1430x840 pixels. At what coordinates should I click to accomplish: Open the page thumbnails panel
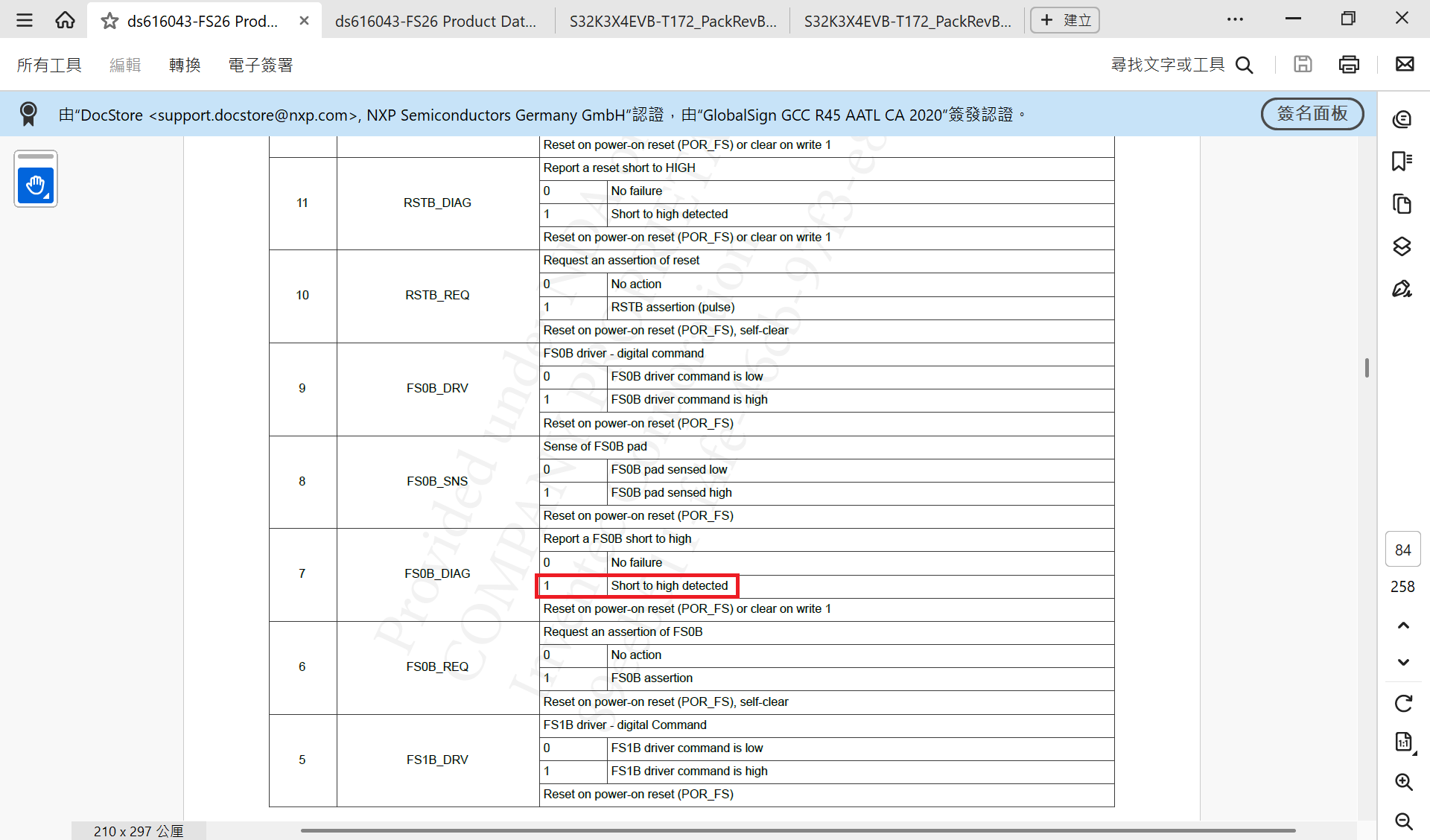click(1402, 203)
